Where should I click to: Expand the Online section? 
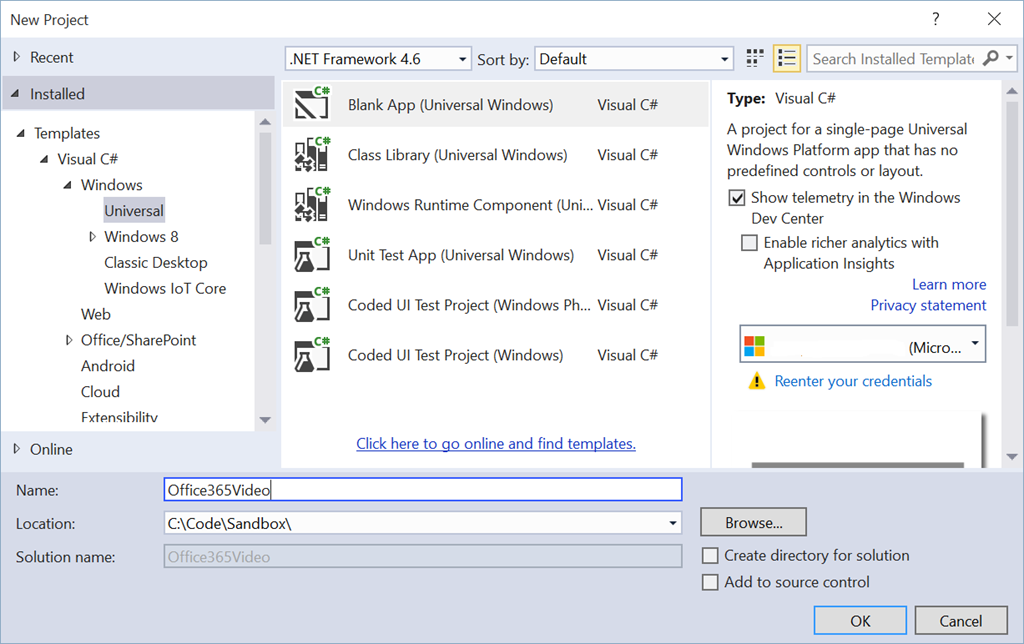pyautogui.click(x=17, y=449)
